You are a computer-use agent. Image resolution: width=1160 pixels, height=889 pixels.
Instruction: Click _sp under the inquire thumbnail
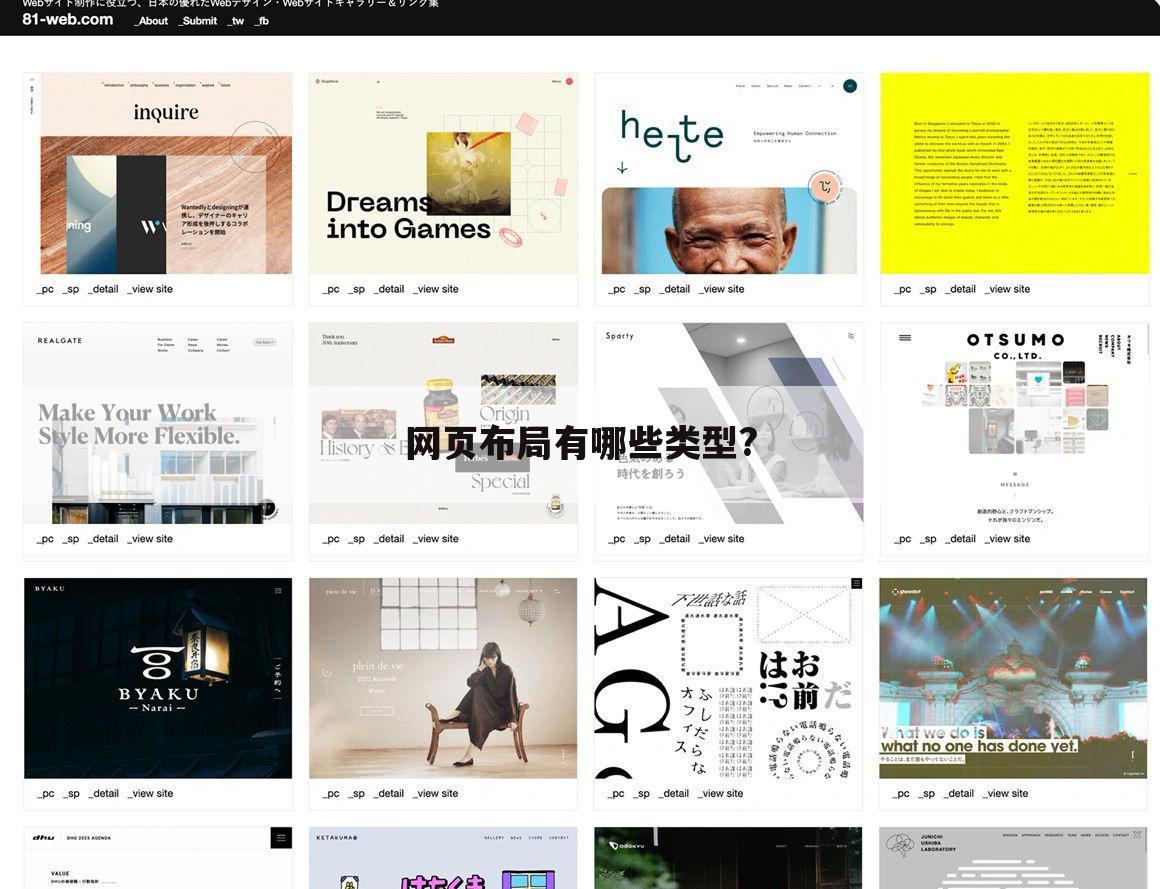point(70,289)
